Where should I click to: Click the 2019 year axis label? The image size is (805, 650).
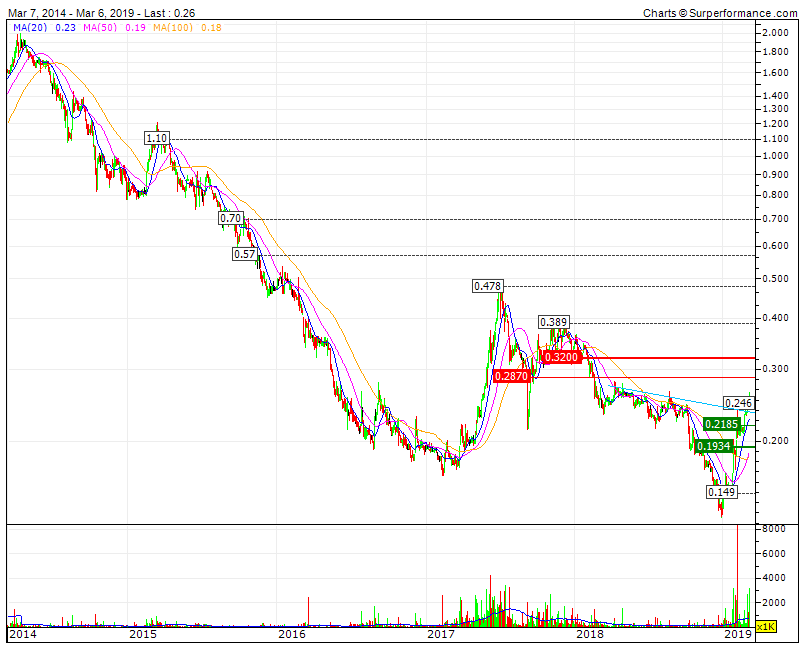pos(739,634)
